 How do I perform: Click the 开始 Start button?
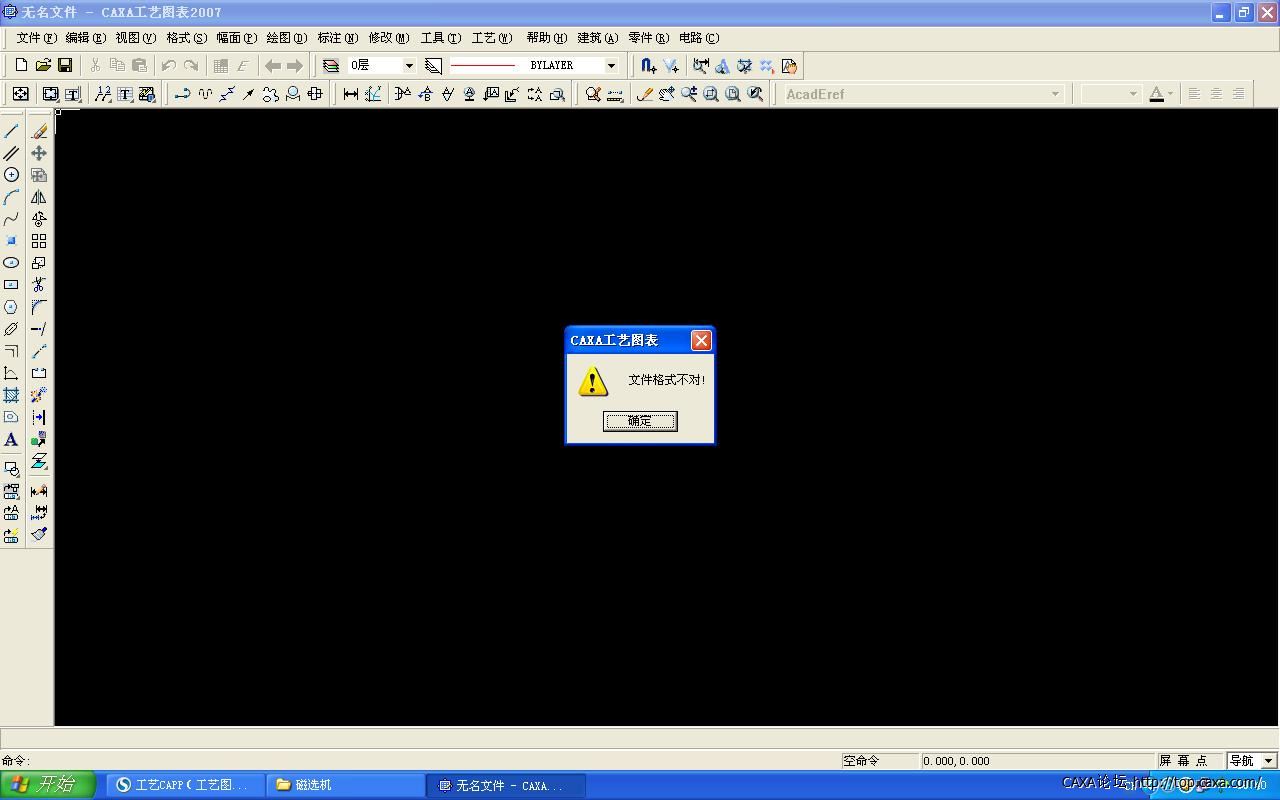[47, 785]
